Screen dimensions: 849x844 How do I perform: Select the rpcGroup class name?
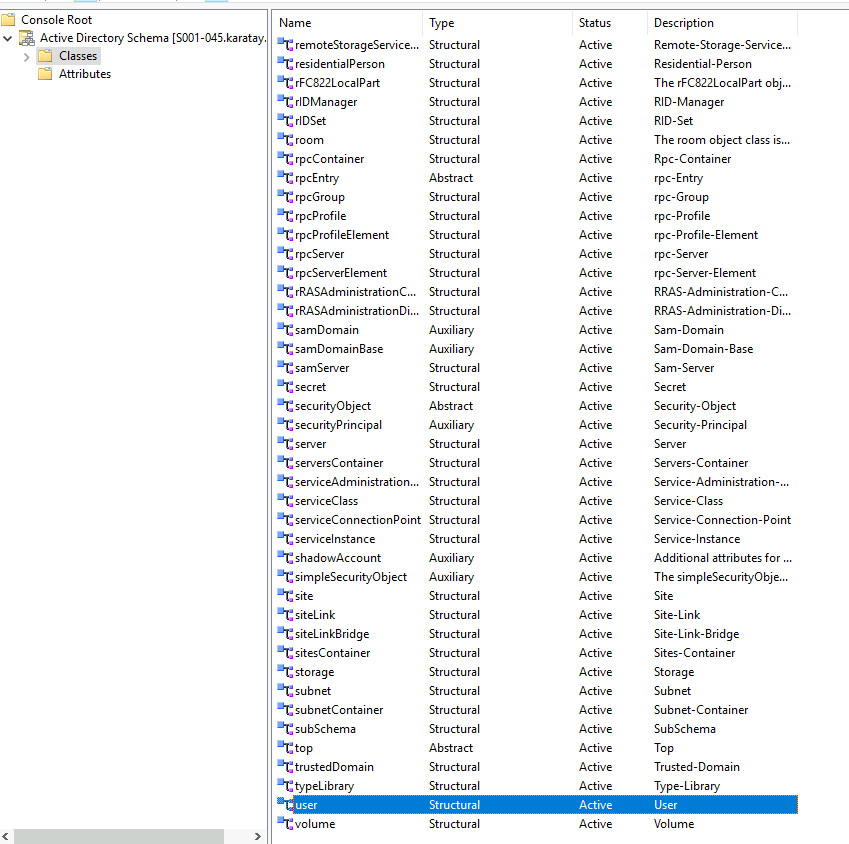click(x=319, y=197)
